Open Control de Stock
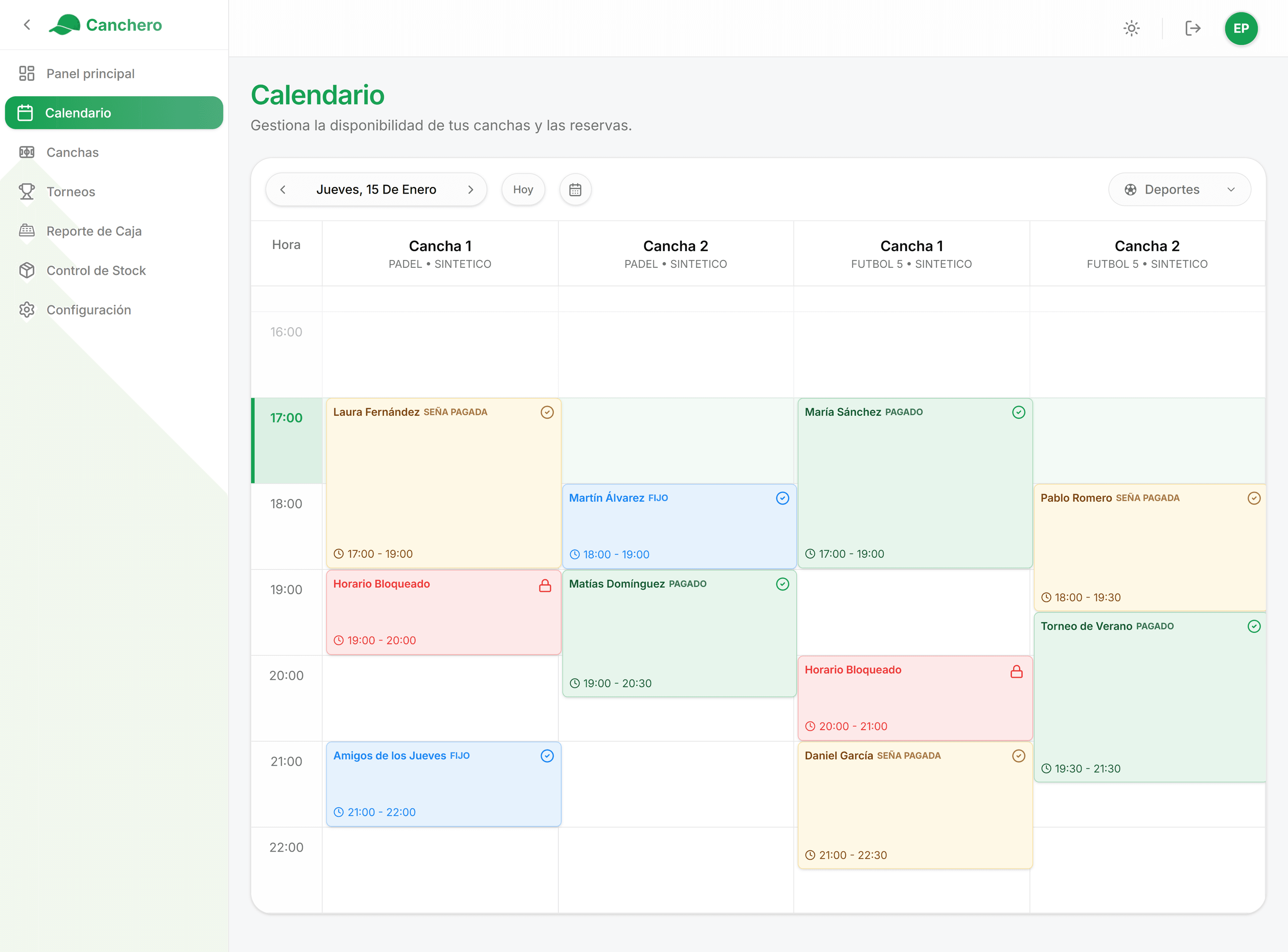The image size is (1288, 952). point(96,270)
